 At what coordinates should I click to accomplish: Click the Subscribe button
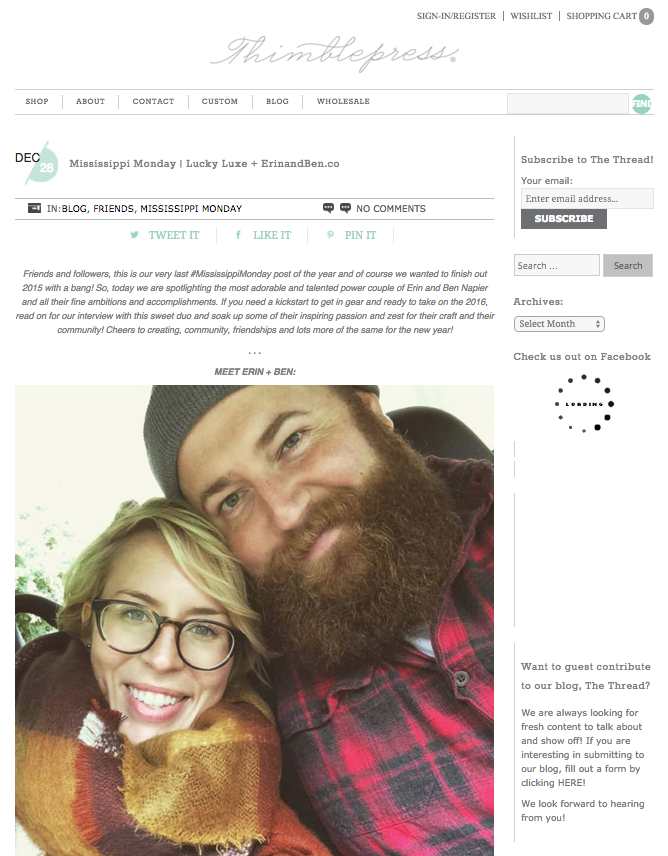pos(564,219)
